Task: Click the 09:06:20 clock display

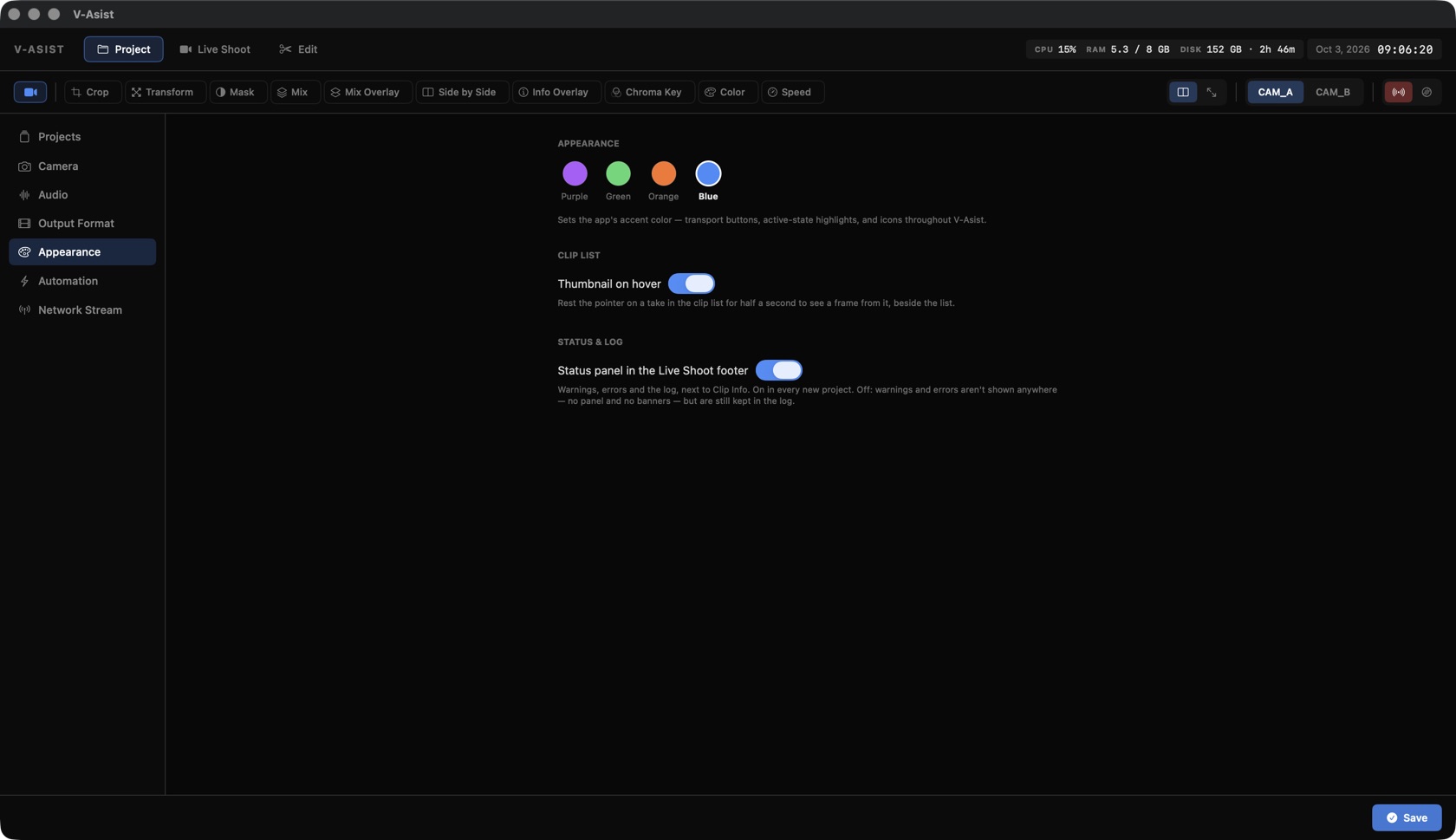Action: point(1405,49)
